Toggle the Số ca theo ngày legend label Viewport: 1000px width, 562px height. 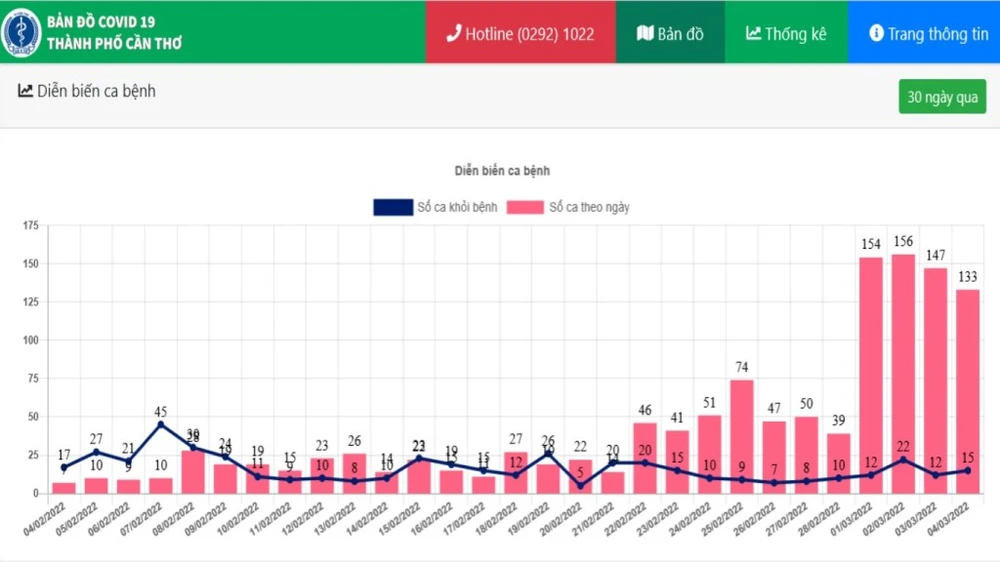pos(589,207)
